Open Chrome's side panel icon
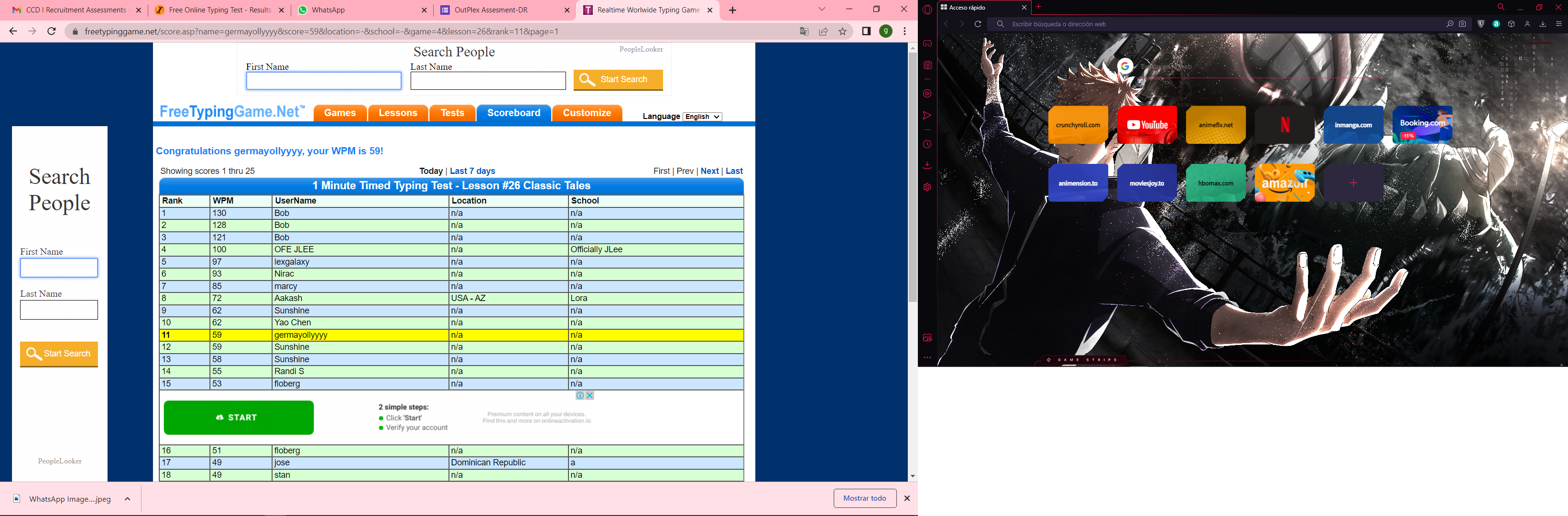The width and height of the screenshot is (1568, 516). click(x=866, y=32)
